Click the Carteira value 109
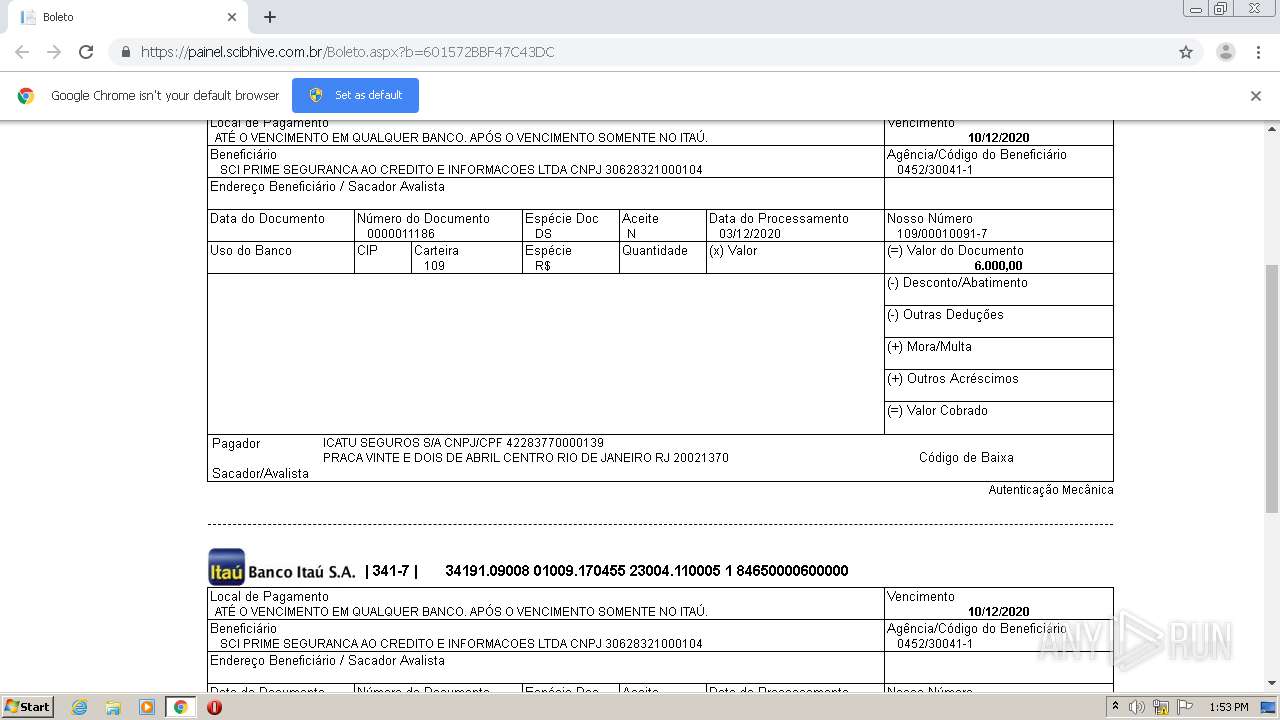This screenshot has height=720, width=1280. pos(434,266)
